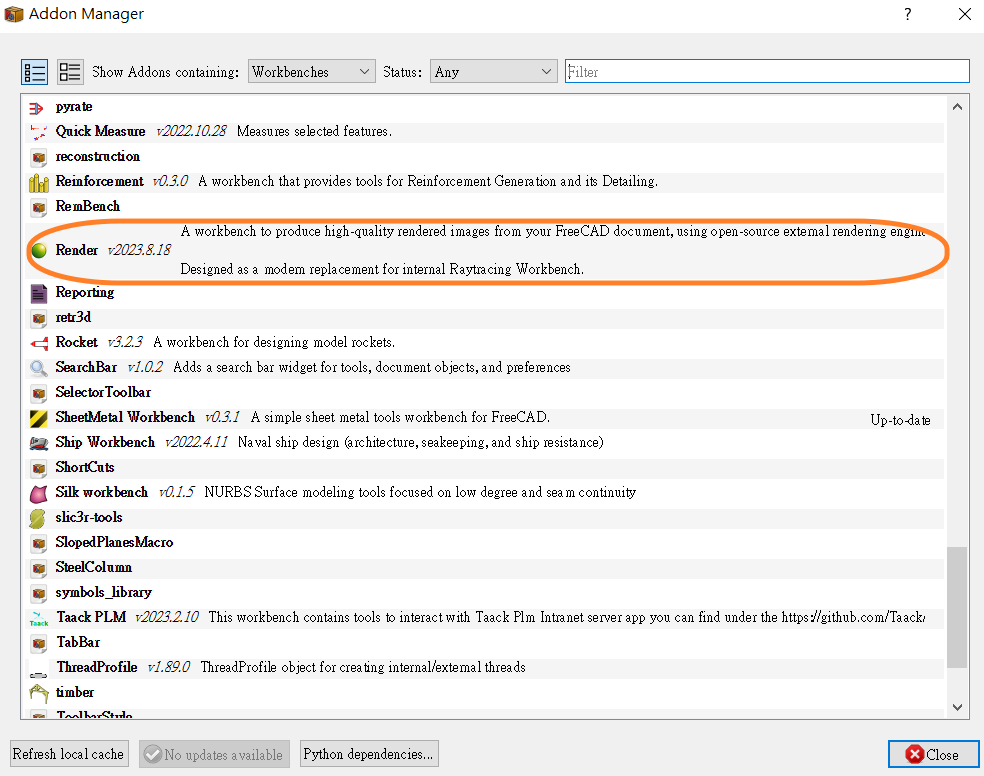Click the RemBench addon icon

(38, 207)
